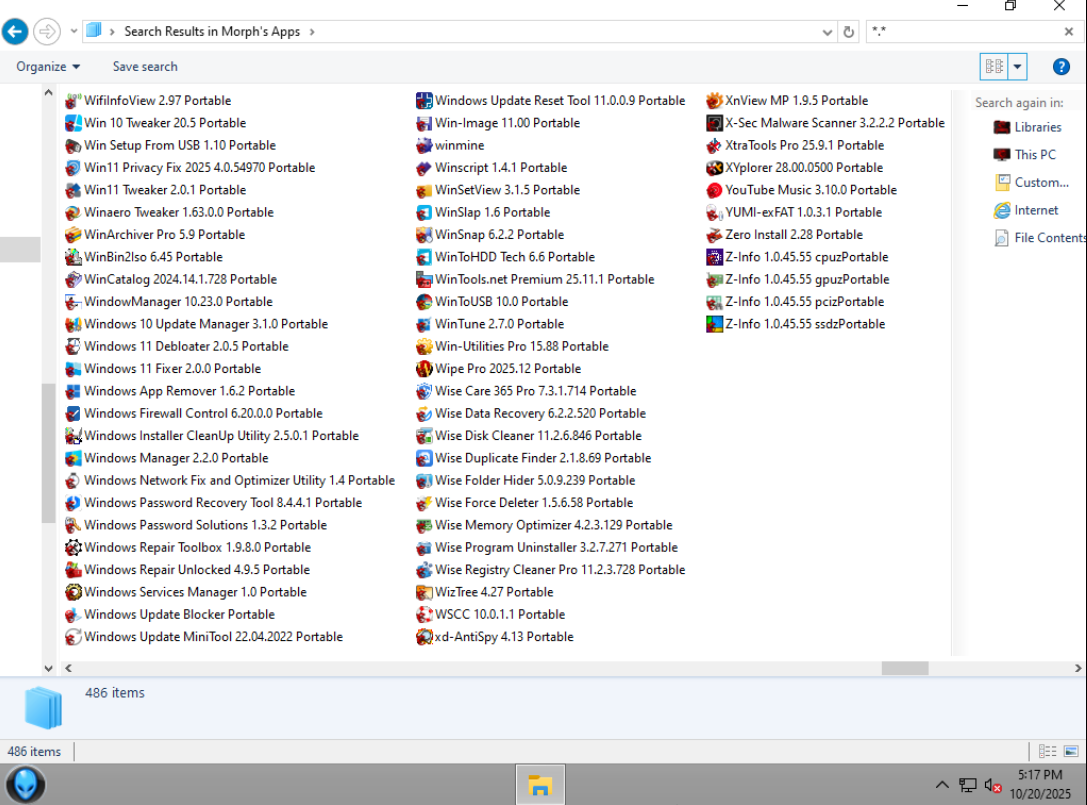Search again on the Internet
1087x805 pixels.
pos(1027,210)
